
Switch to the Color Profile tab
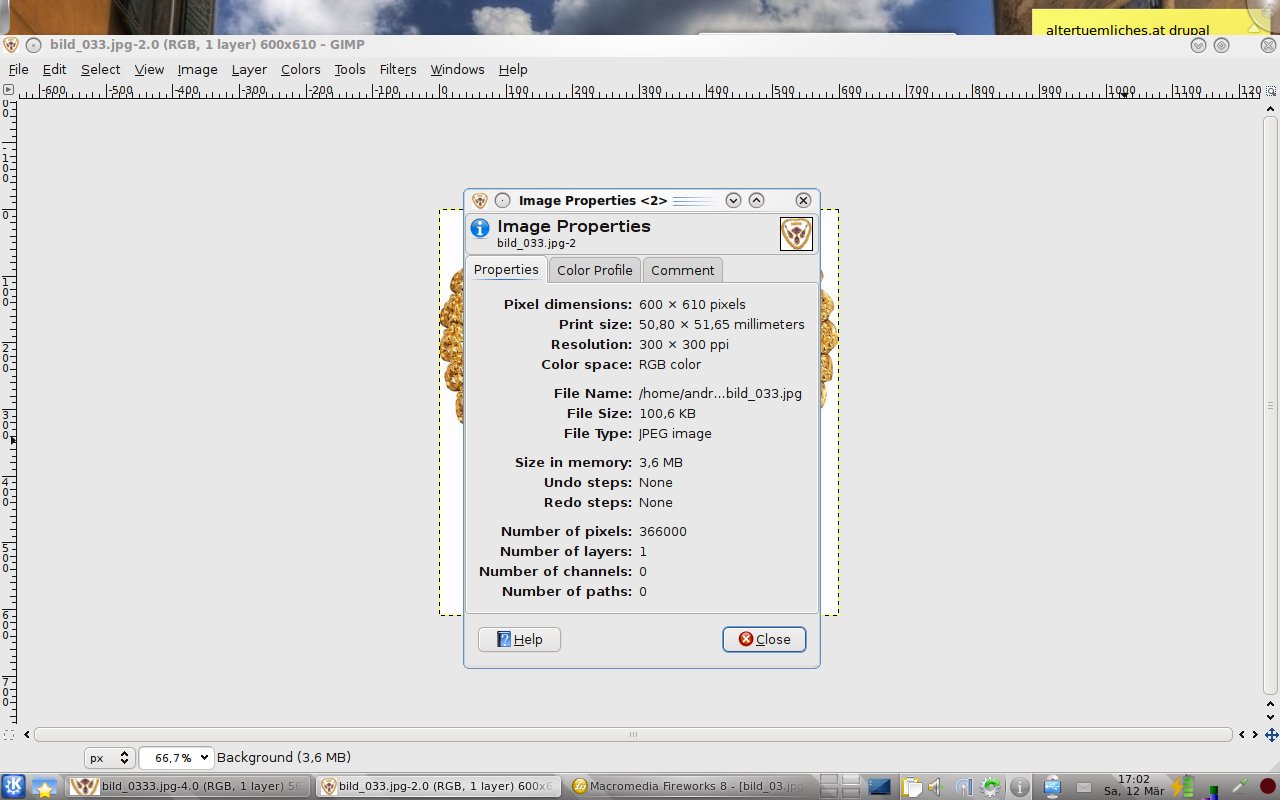(x=594, y=270)
